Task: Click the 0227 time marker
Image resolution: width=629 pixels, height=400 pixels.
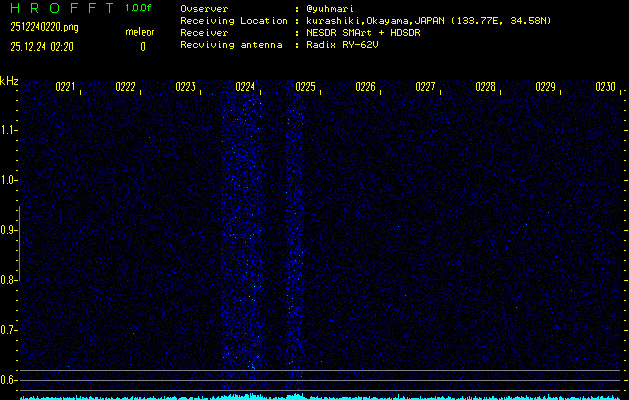Action: point(425,87)
